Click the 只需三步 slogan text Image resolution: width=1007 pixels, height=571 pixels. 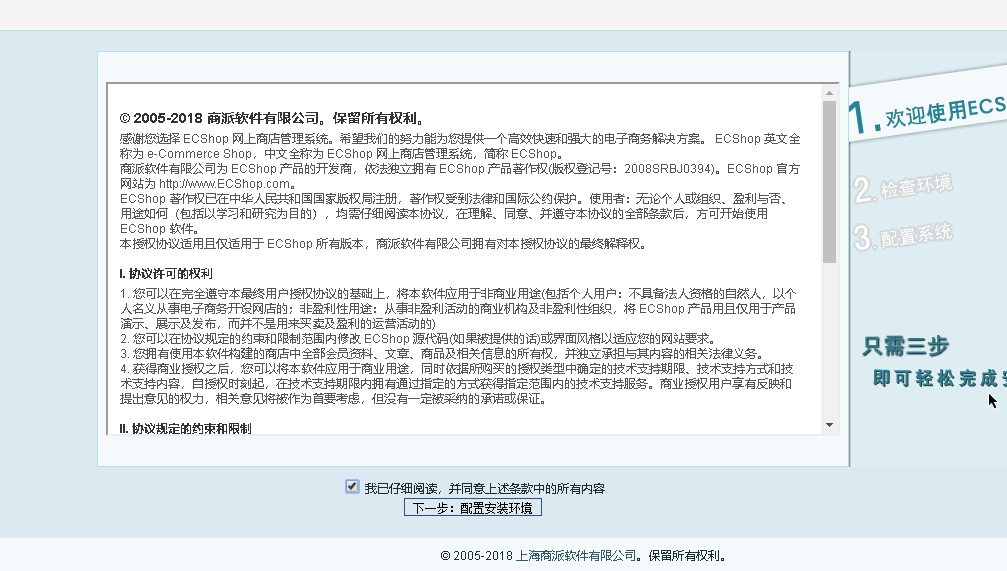point(906,346)
